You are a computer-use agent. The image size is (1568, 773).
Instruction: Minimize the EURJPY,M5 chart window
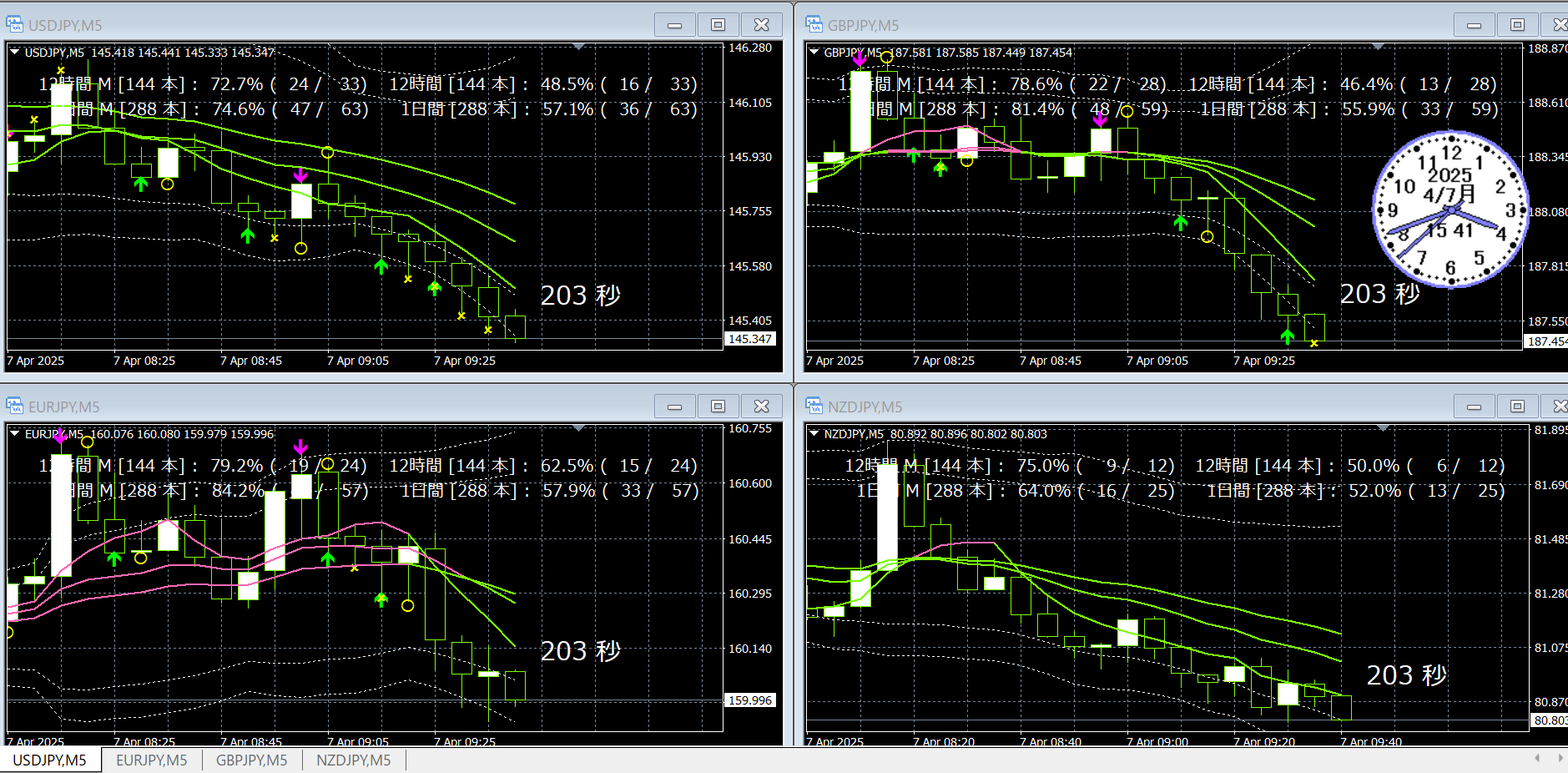tap(675, 407)
